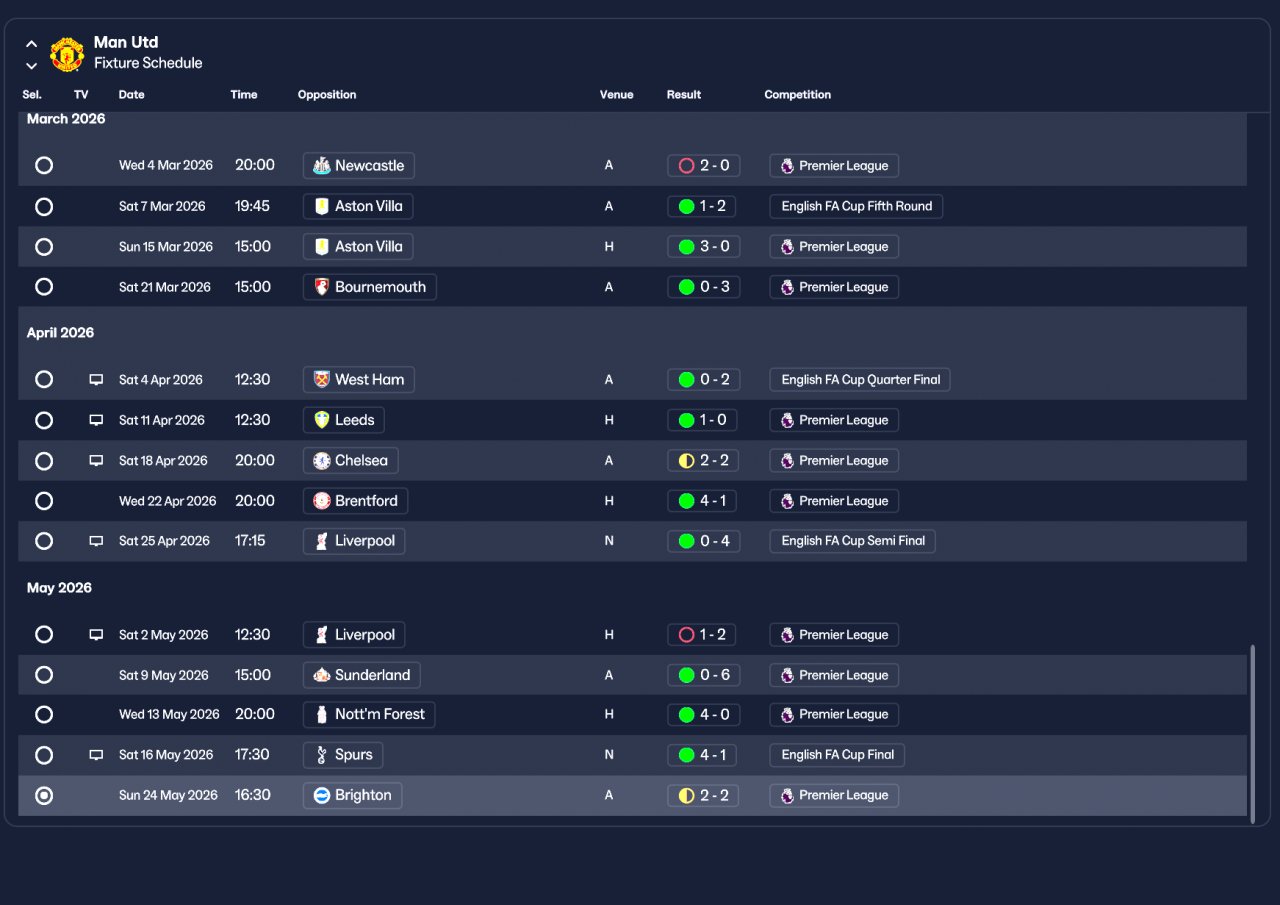Click the TV icon for Spurs fixture
1280x905 pixels.
click(x=96, y=755)
